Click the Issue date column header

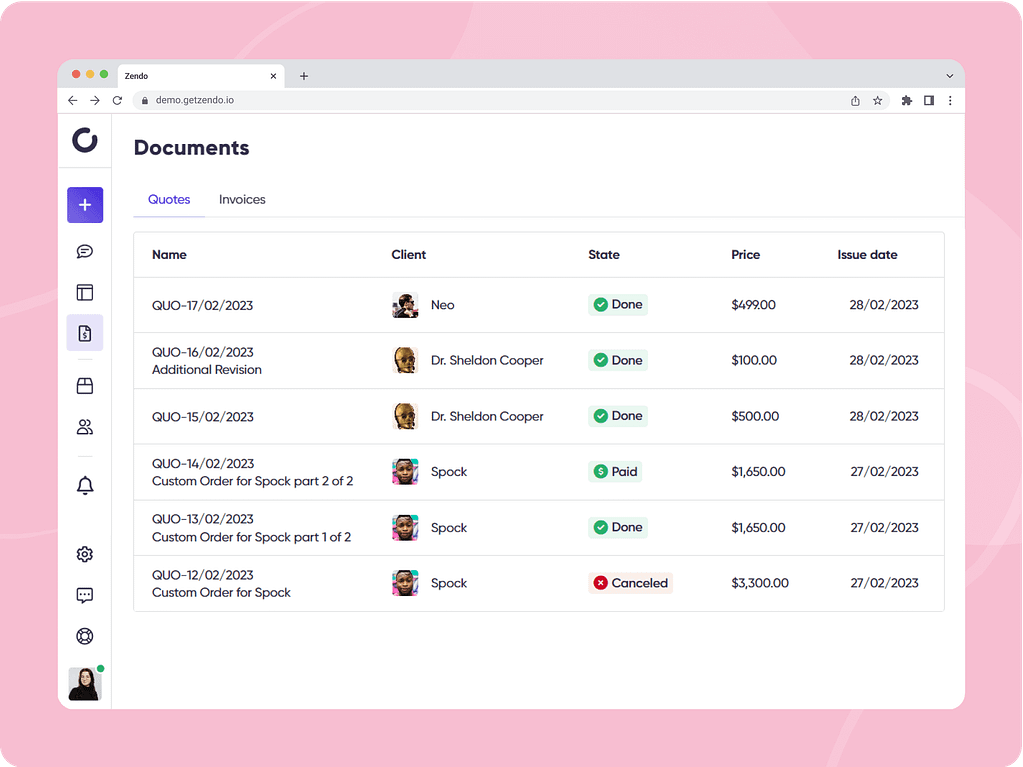pyautogui.click(x=867, y=255)
